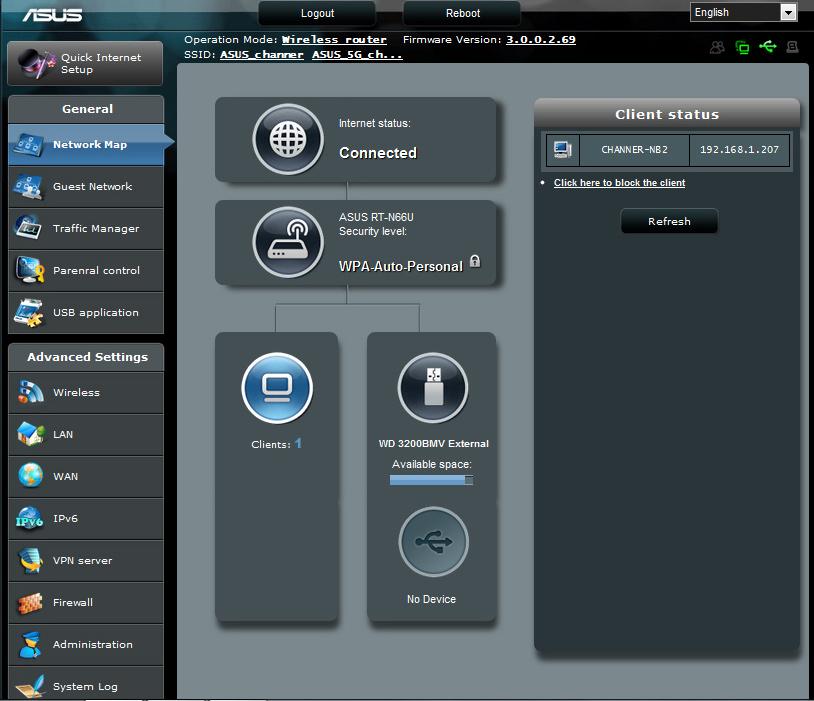Click the IPv6 sidebar icon
Image resolution: width=814 pixels, height=701 pixels.
(29, 518)
